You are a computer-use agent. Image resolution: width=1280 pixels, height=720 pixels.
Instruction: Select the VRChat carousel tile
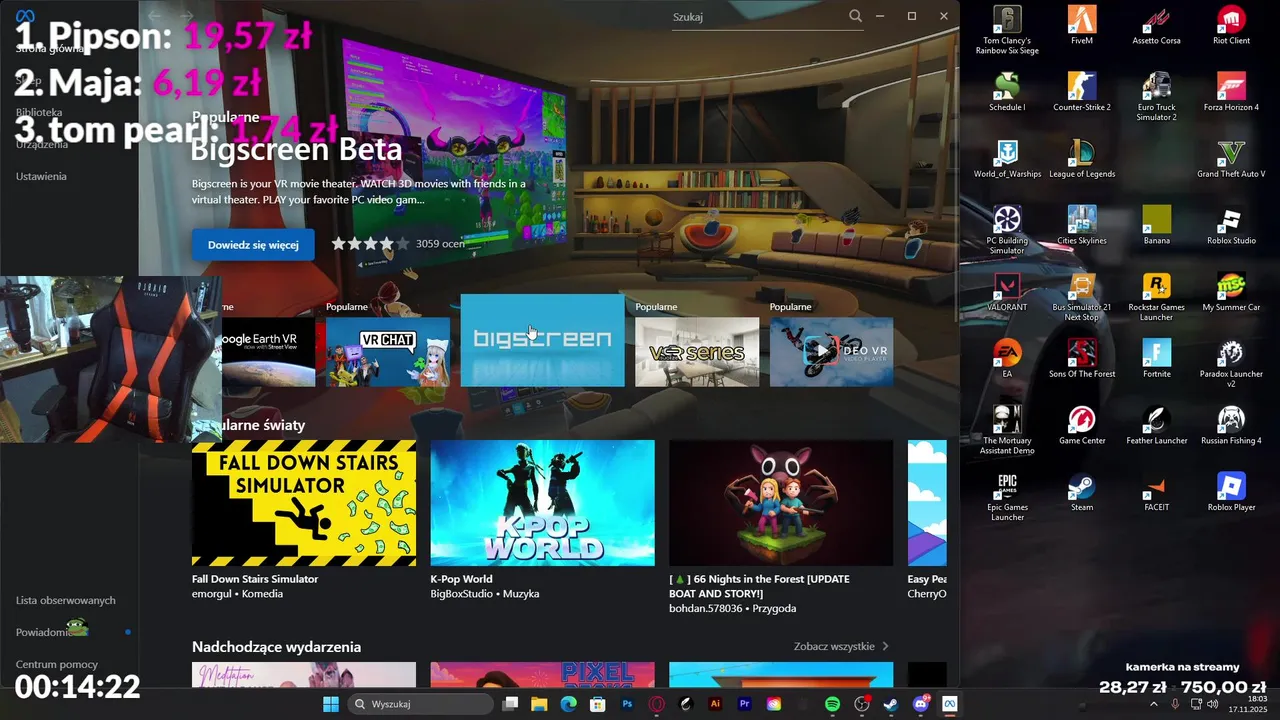pos(388,352)
